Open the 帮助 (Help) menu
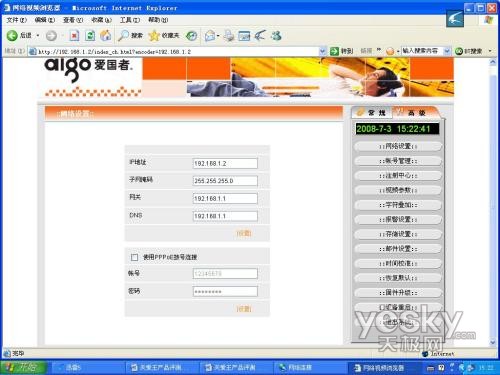This screenshot has height=375, width=500. [x=158, y=20]
